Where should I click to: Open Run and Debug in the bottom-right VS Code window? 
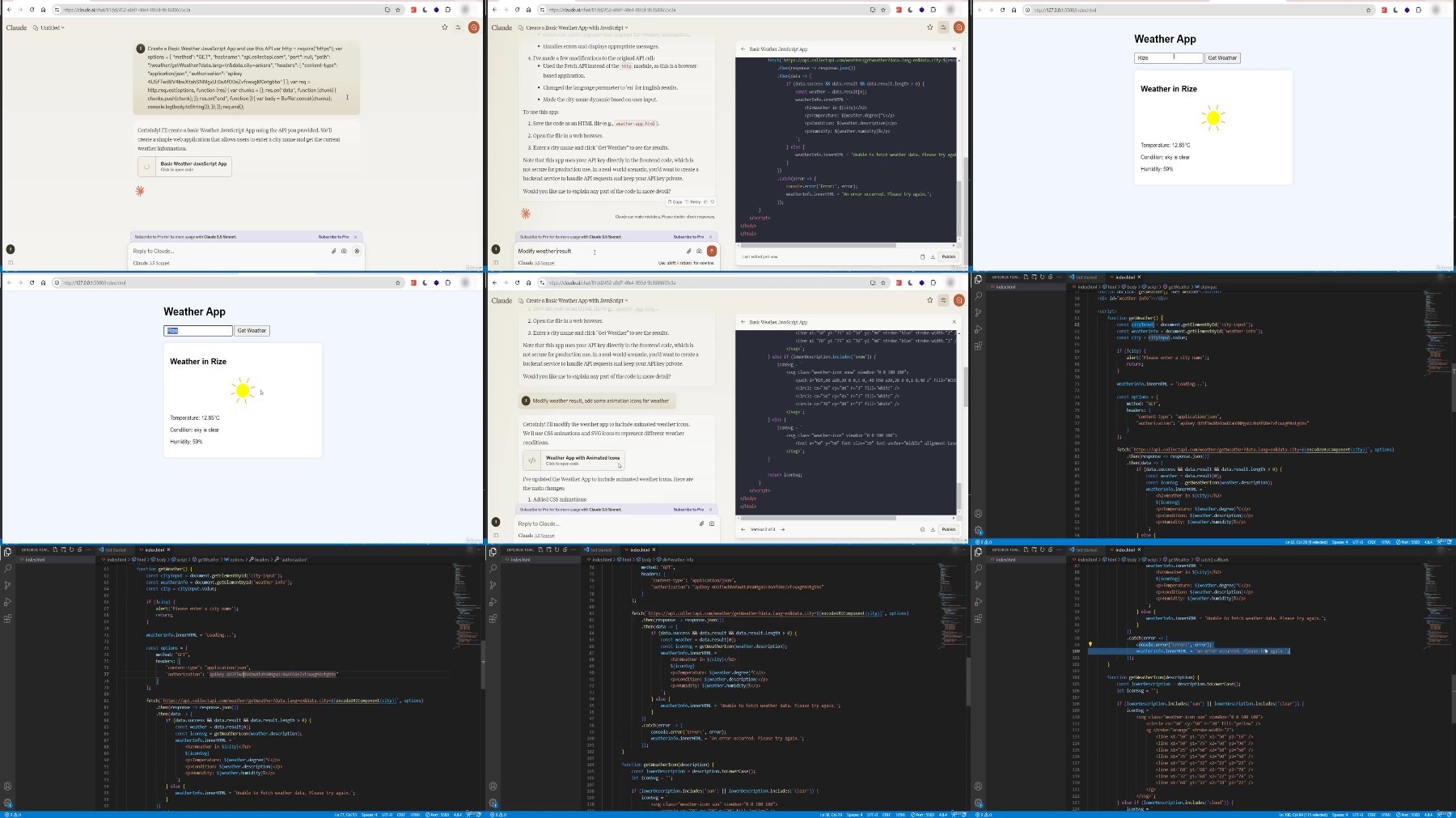(x=978, y=602)
